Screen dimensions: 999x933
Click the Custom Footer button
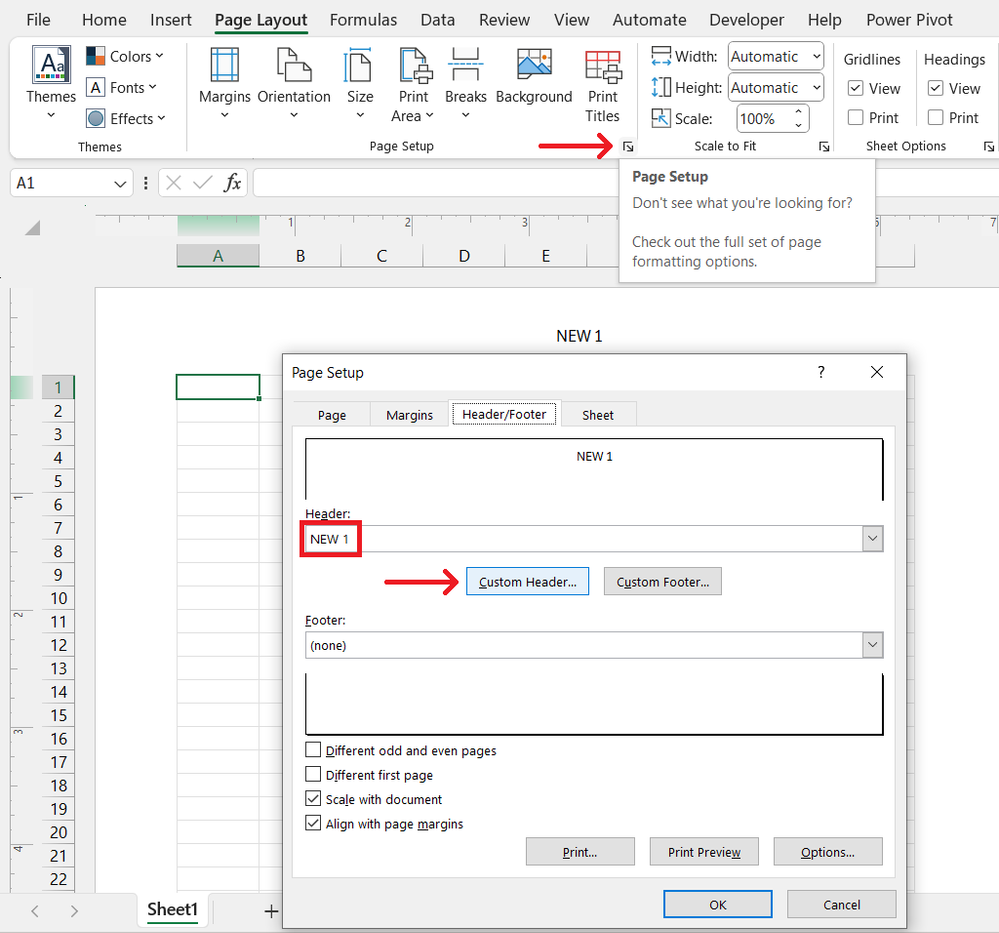(x=663, y=581)
